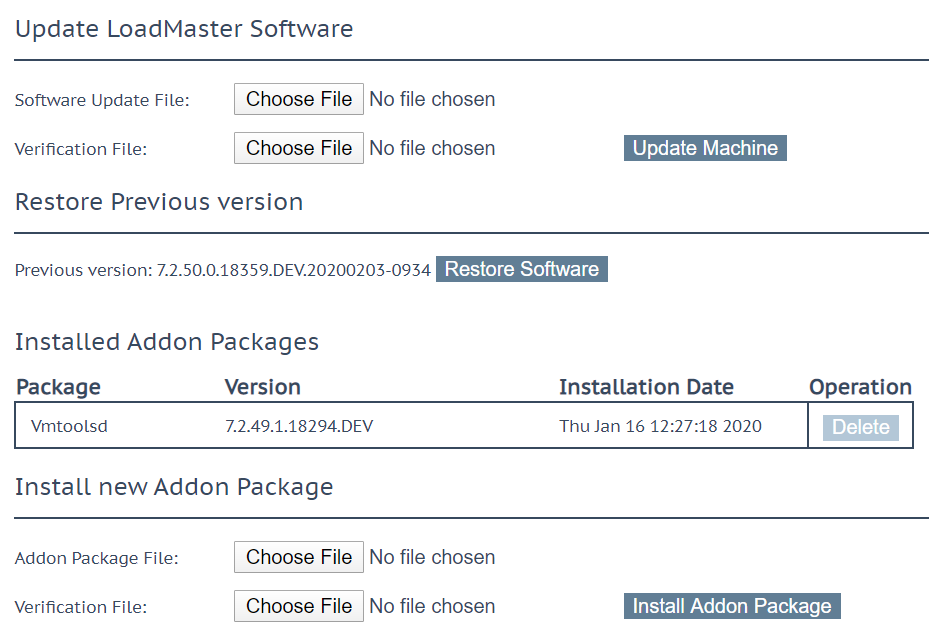This screenshot has height=633, width=929.
Task: Click the Installed Addon Packages heading
Action: coord(166,342)
